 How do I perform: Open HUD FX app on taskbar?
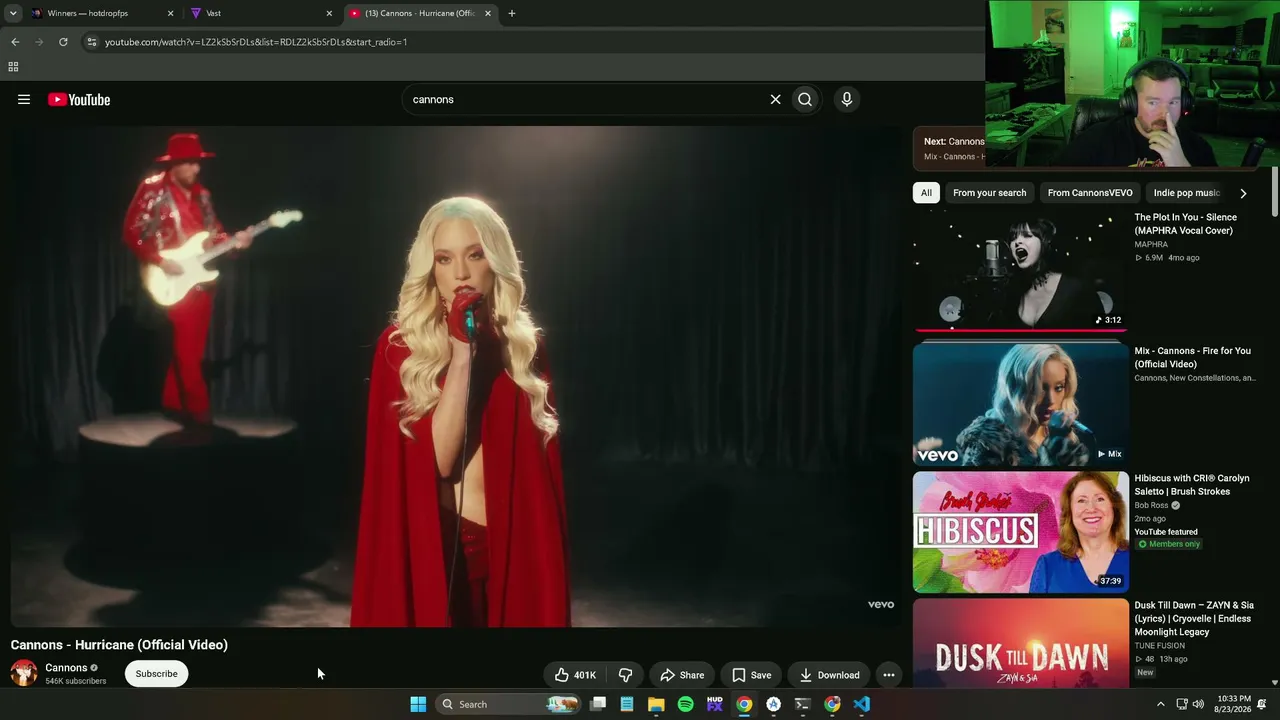[x=714, y=704]
